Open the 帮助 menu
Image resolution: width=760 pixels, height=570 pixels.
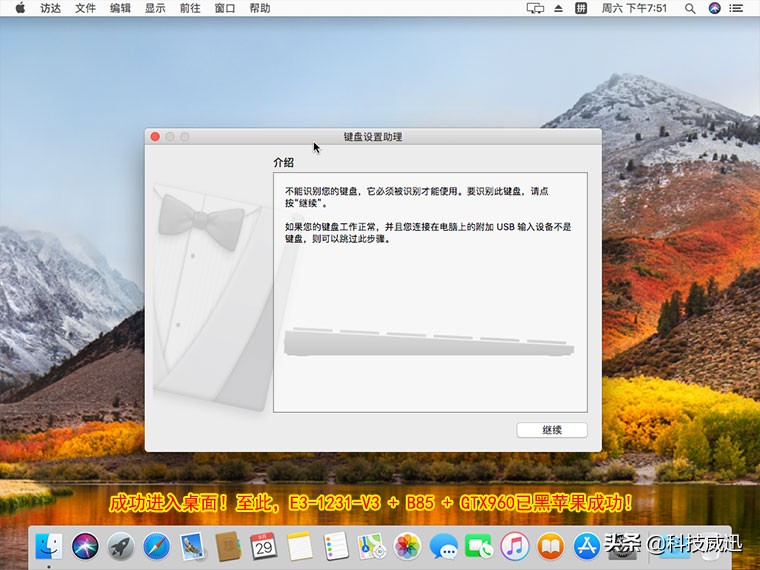[260, 8]
